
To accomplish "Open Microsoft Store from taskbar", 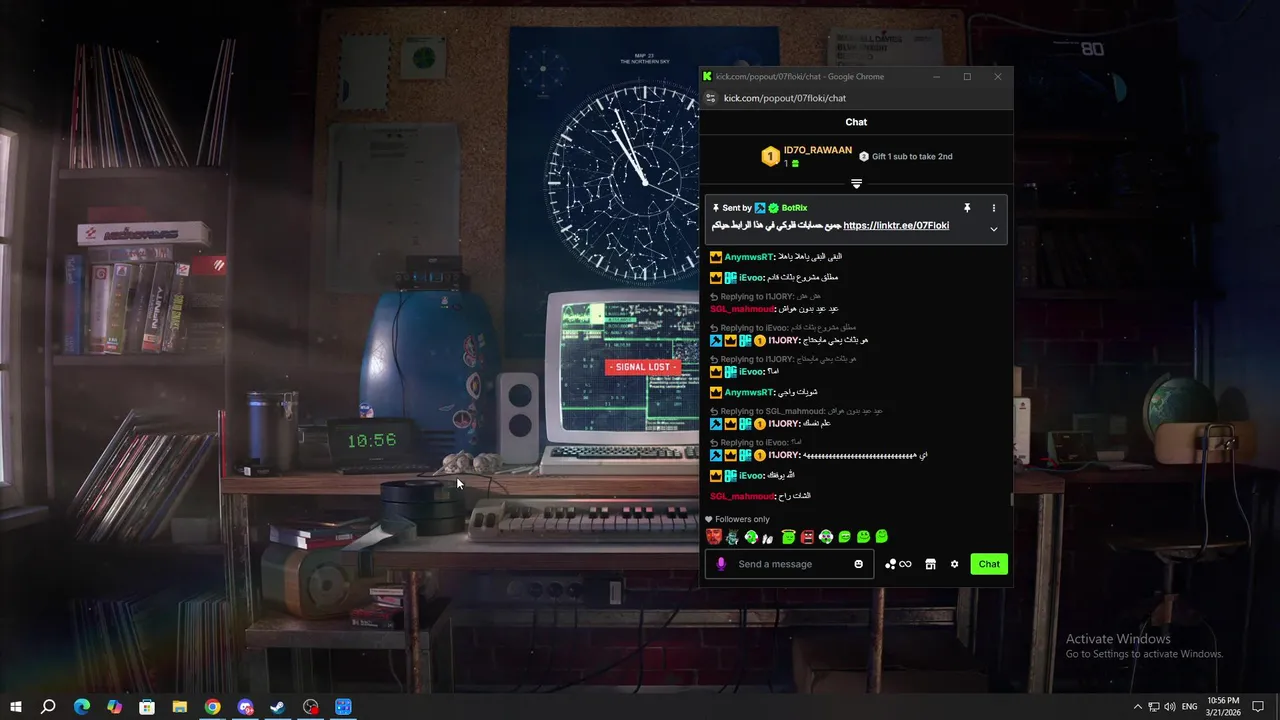I will (x=147, y=707).
